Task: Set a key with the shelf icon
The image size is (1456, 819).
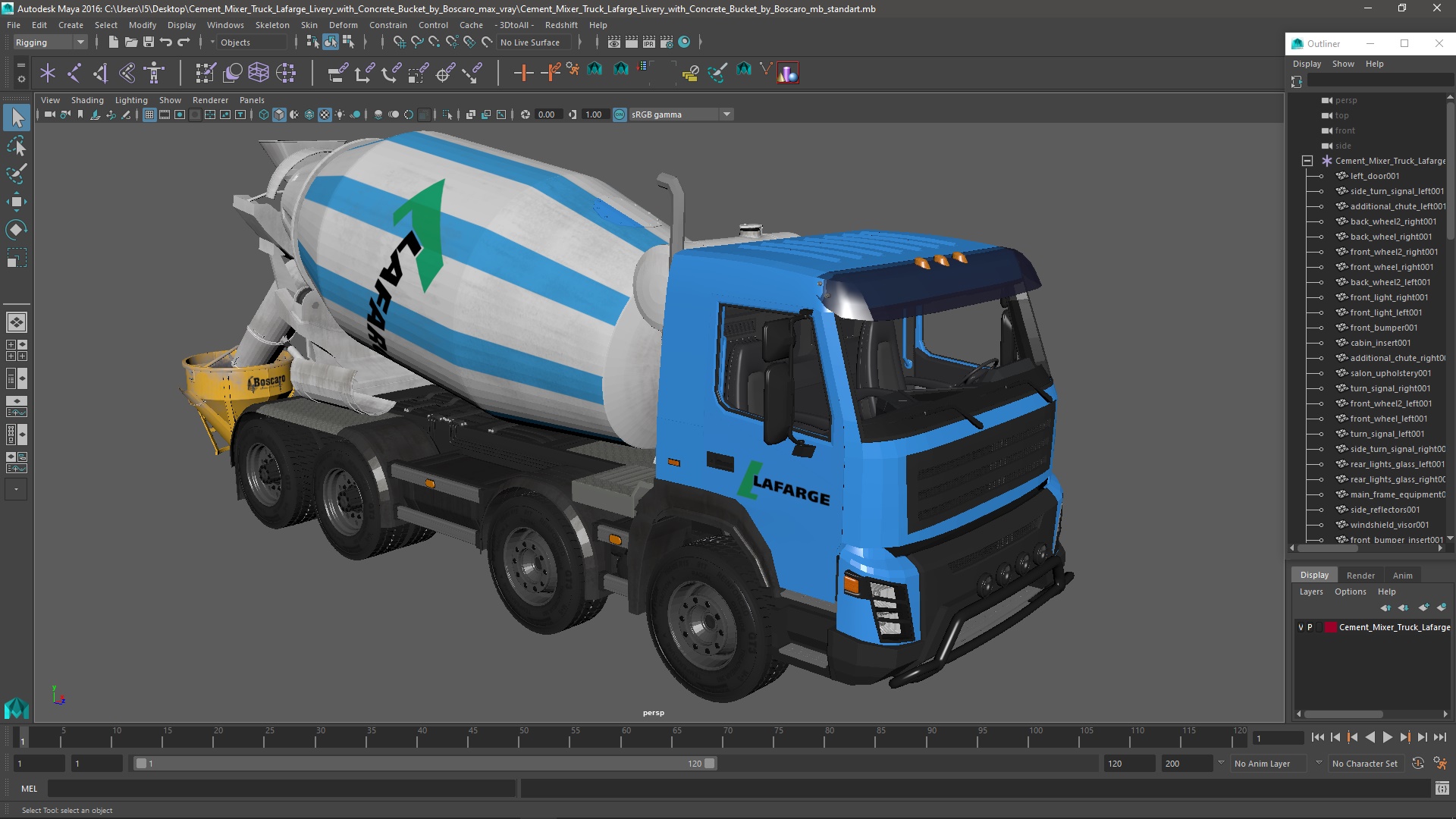Action: [523, 73]
